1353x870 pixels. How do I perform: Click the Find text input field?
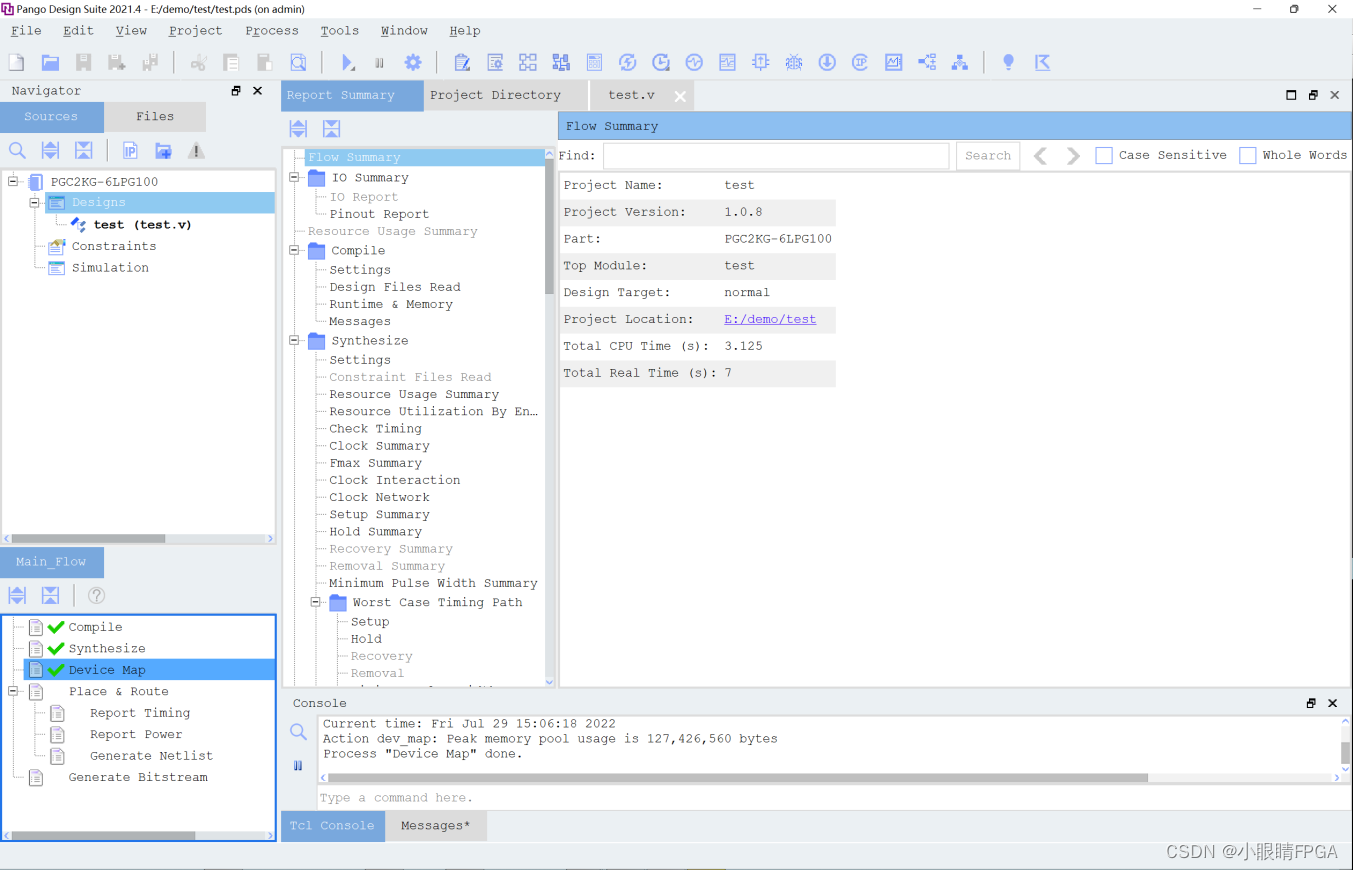776,156
